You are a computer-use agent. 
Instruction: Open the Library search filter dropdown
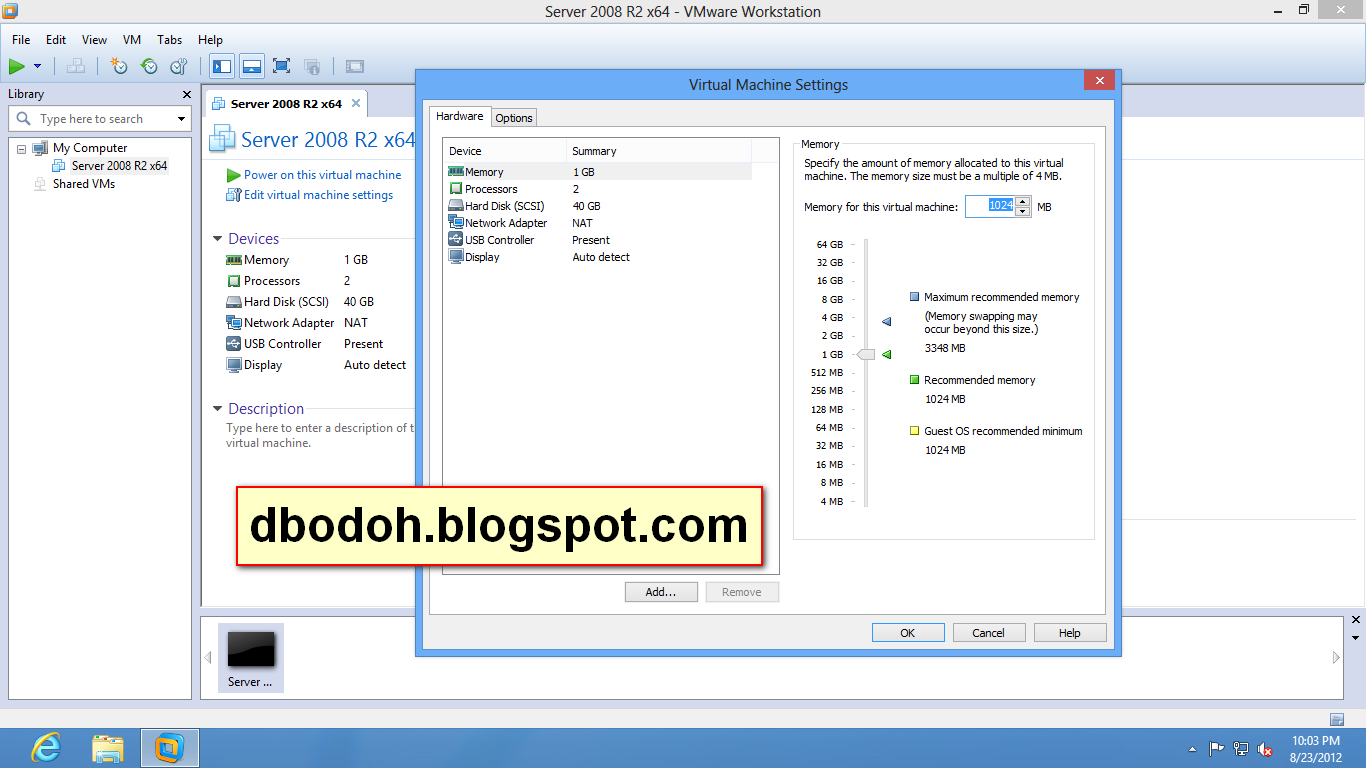[x=181, y=119]
